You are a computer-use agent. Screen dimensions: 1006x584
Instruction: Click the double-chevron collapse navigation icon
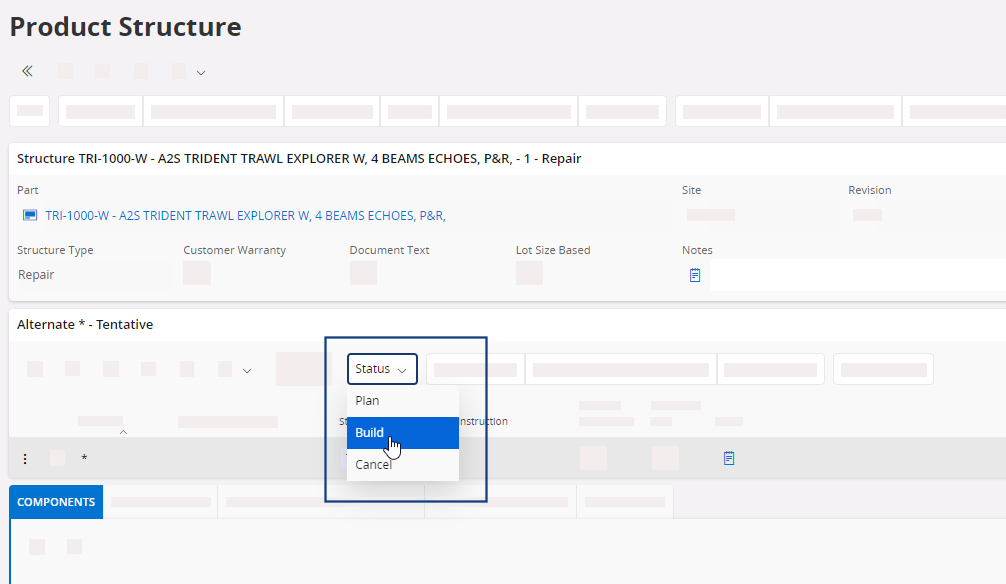(27, 71)
